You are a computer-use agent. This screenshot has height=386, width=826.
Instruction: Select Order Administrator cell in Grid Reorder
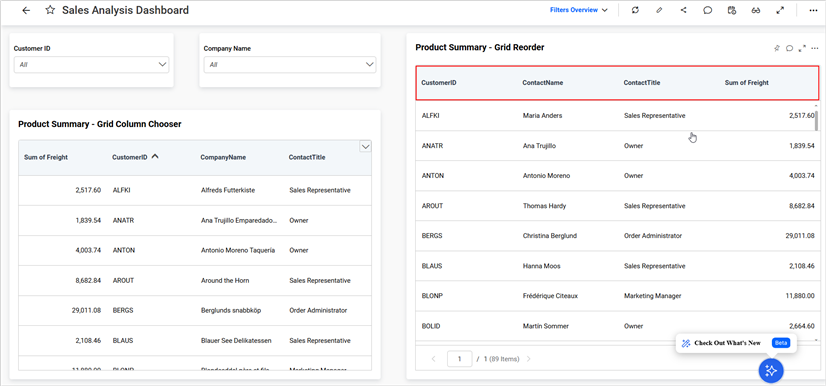point(653,235)
